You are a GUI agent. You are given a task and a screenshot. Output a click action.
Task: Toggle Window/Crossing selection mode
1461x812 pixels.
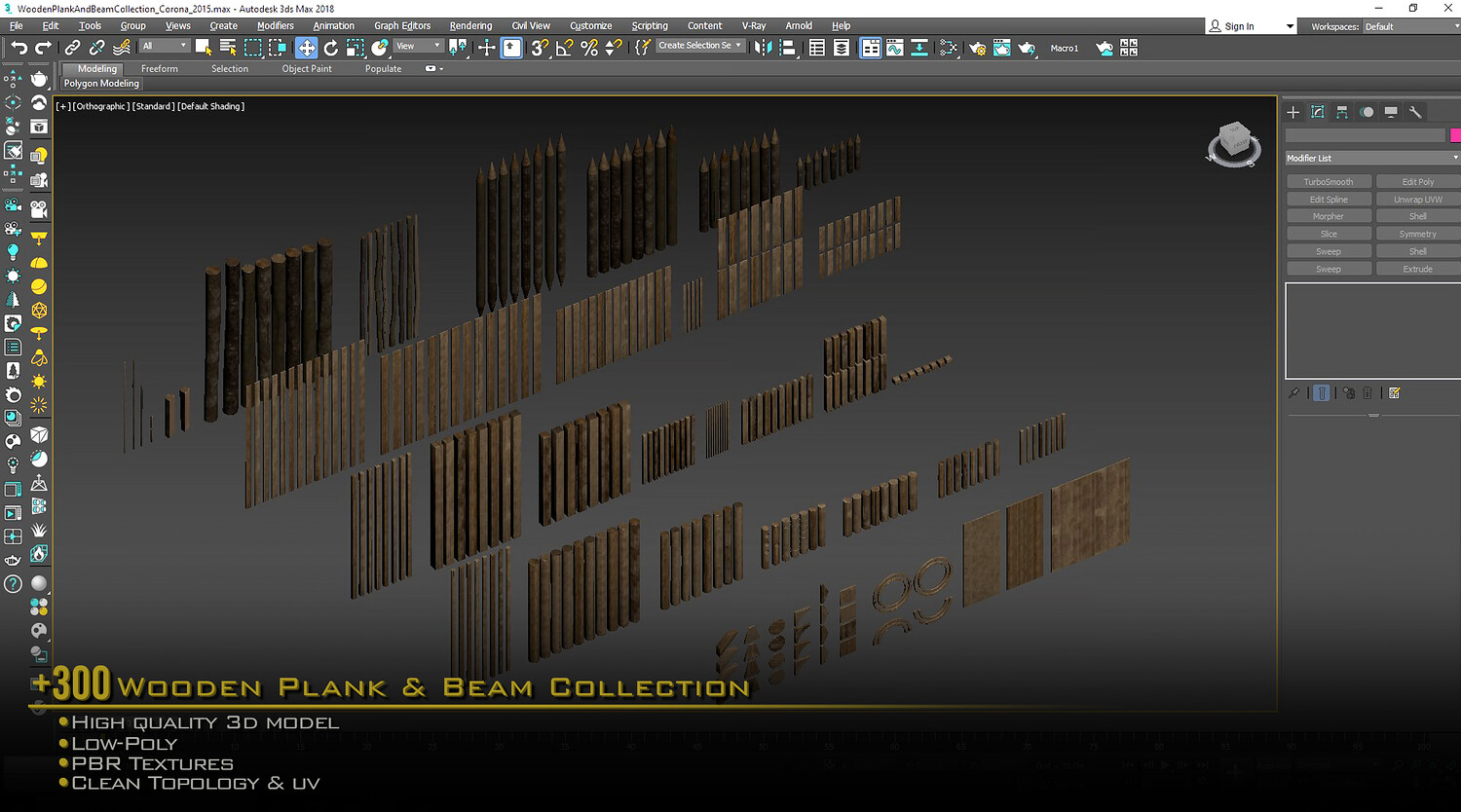coord(278,48)
